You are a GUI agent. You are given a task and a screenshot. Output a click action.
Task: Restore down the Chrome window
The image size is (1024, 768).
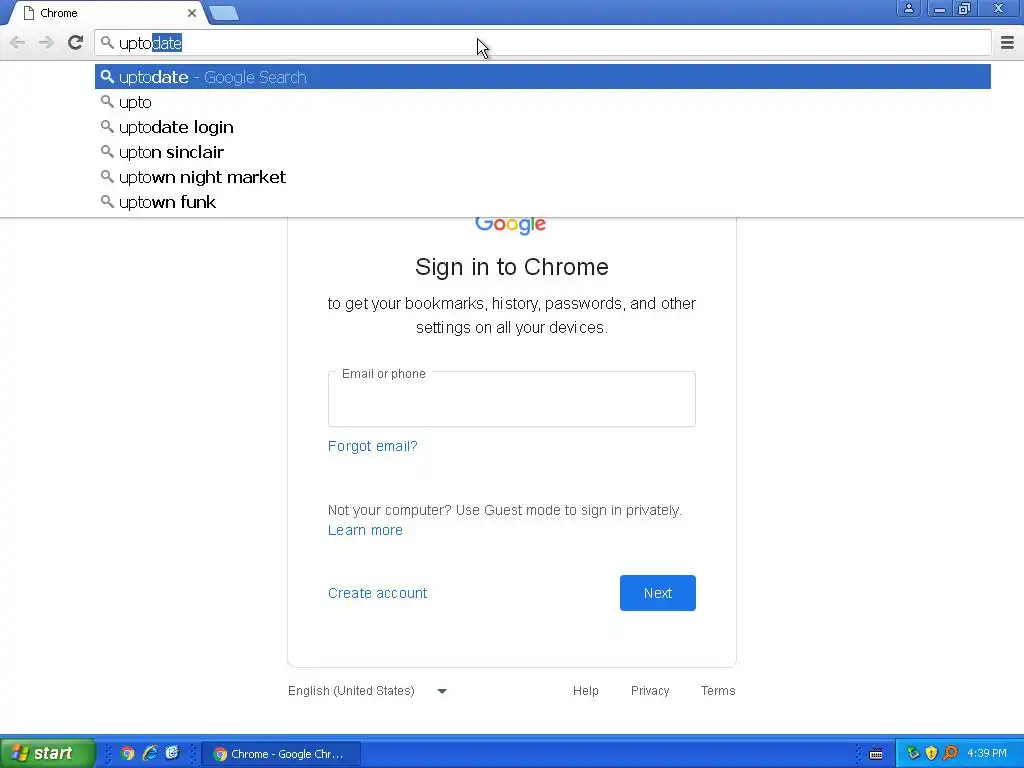965,8
